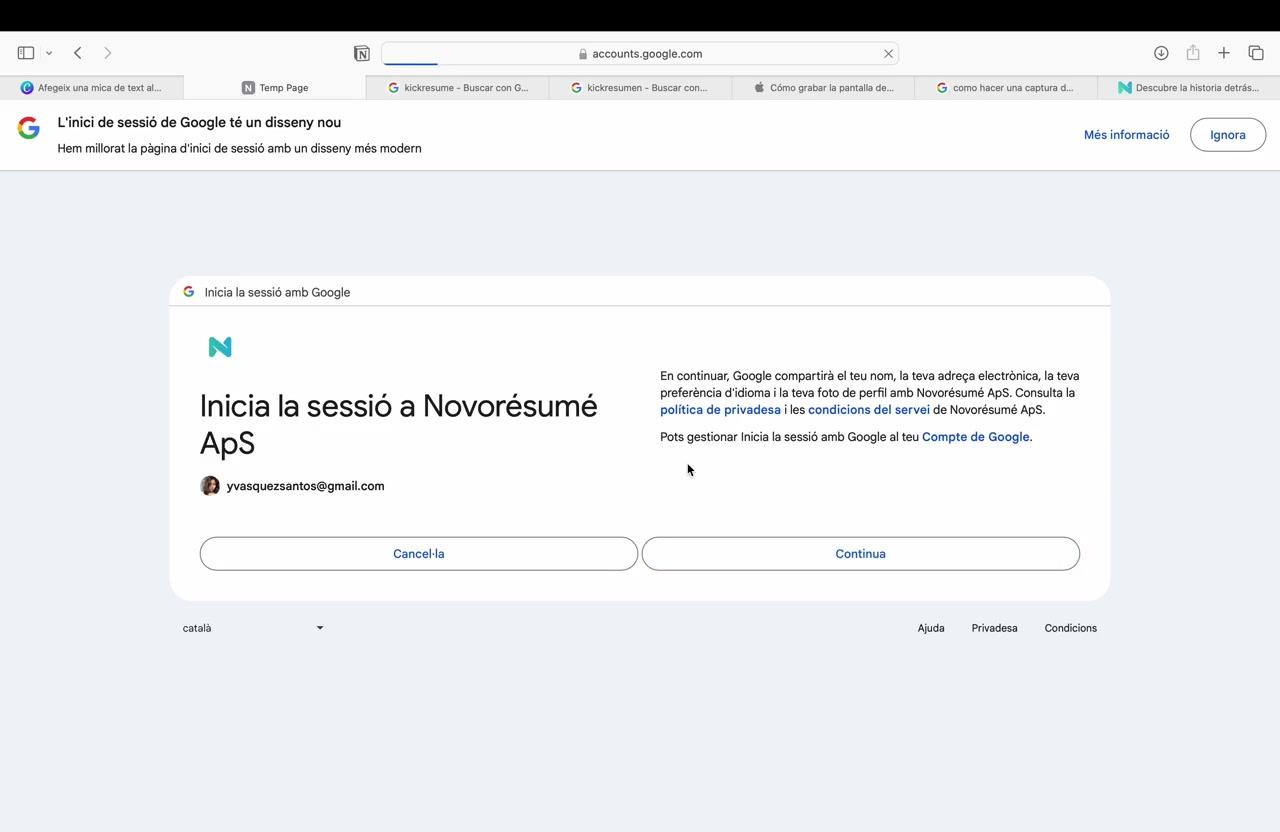
Task: Select the yvasquezsantos@gmail.com account
Action: (x=292, y=486)
